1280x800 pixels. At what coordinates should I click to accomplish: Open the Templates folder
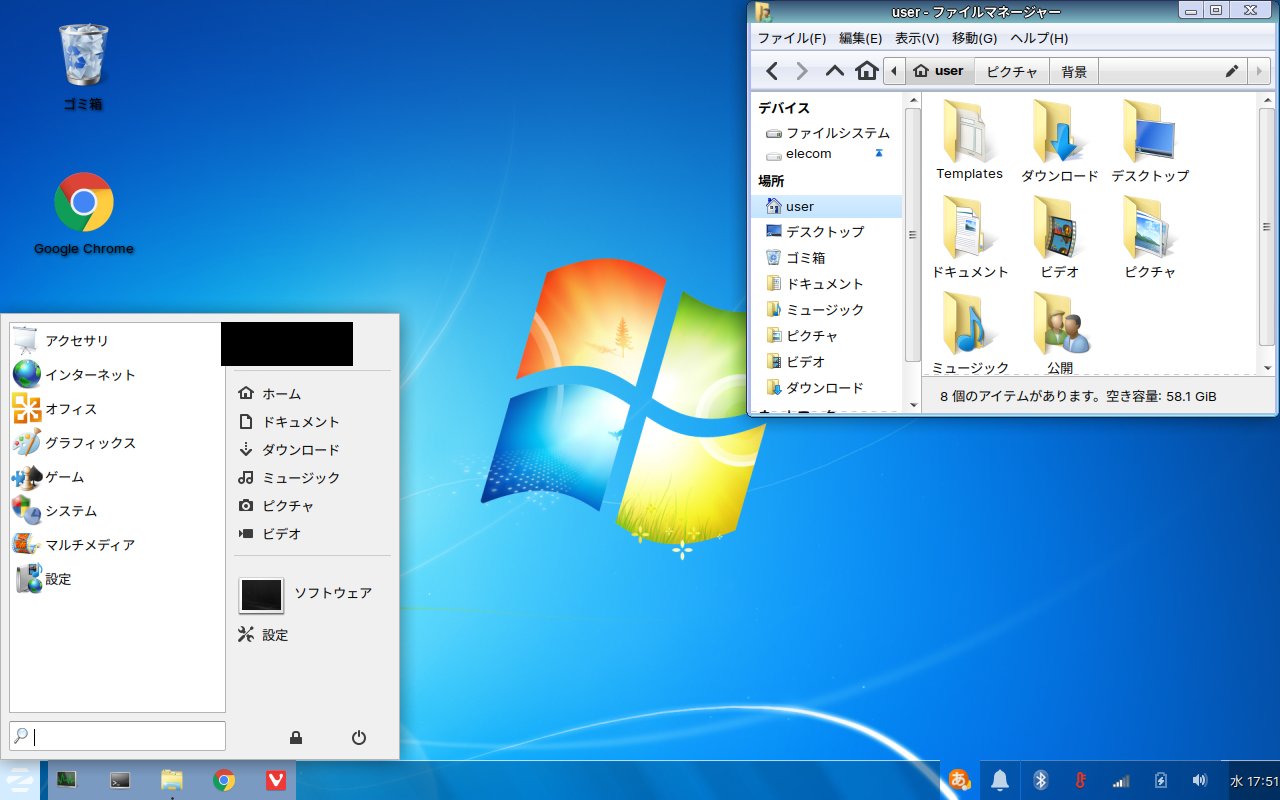(x=969, y=140)
